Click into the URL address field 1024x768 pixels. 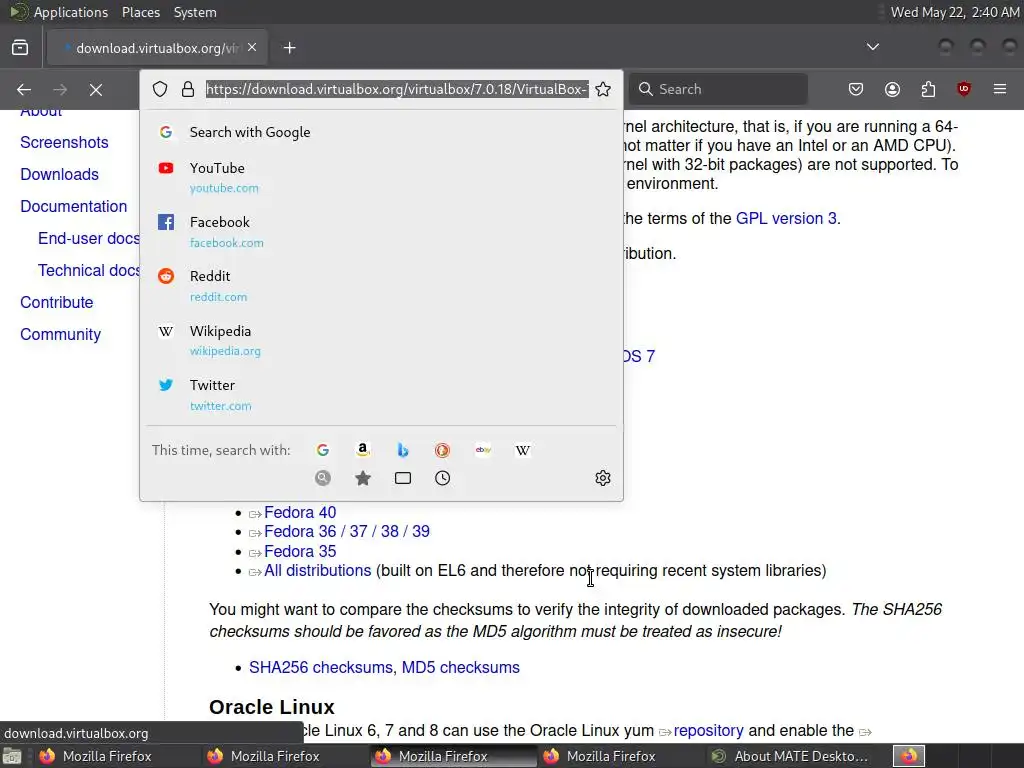tap(397, 89)
